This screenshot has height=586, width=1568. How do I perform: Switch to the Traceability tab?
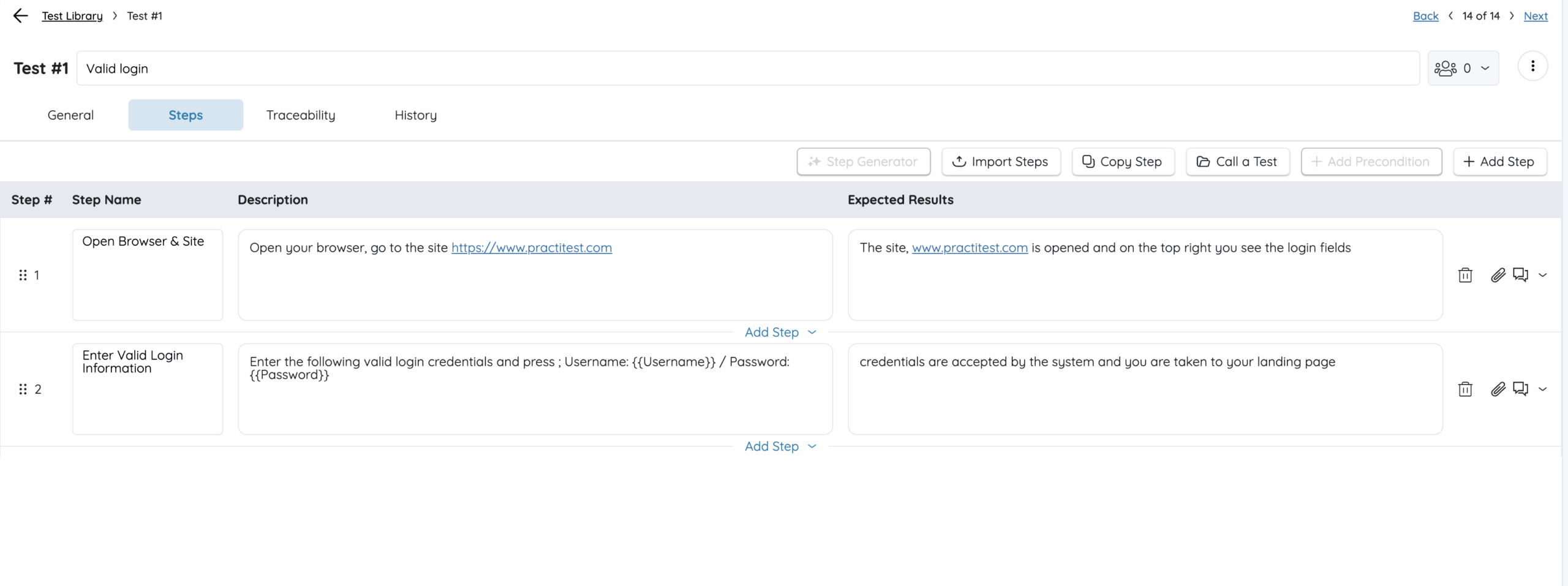301,115
